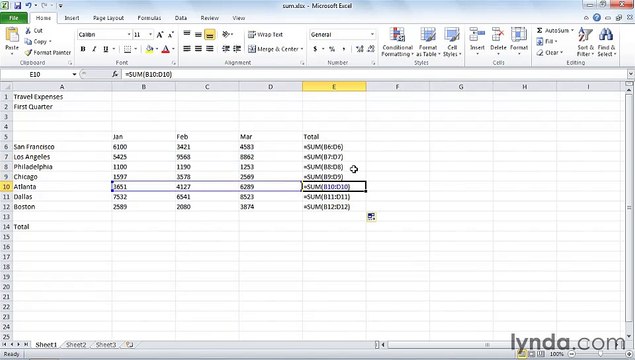The image size is (635, 360).
Task: Expand the Name Box dropdown arrow
Action: 74,74
